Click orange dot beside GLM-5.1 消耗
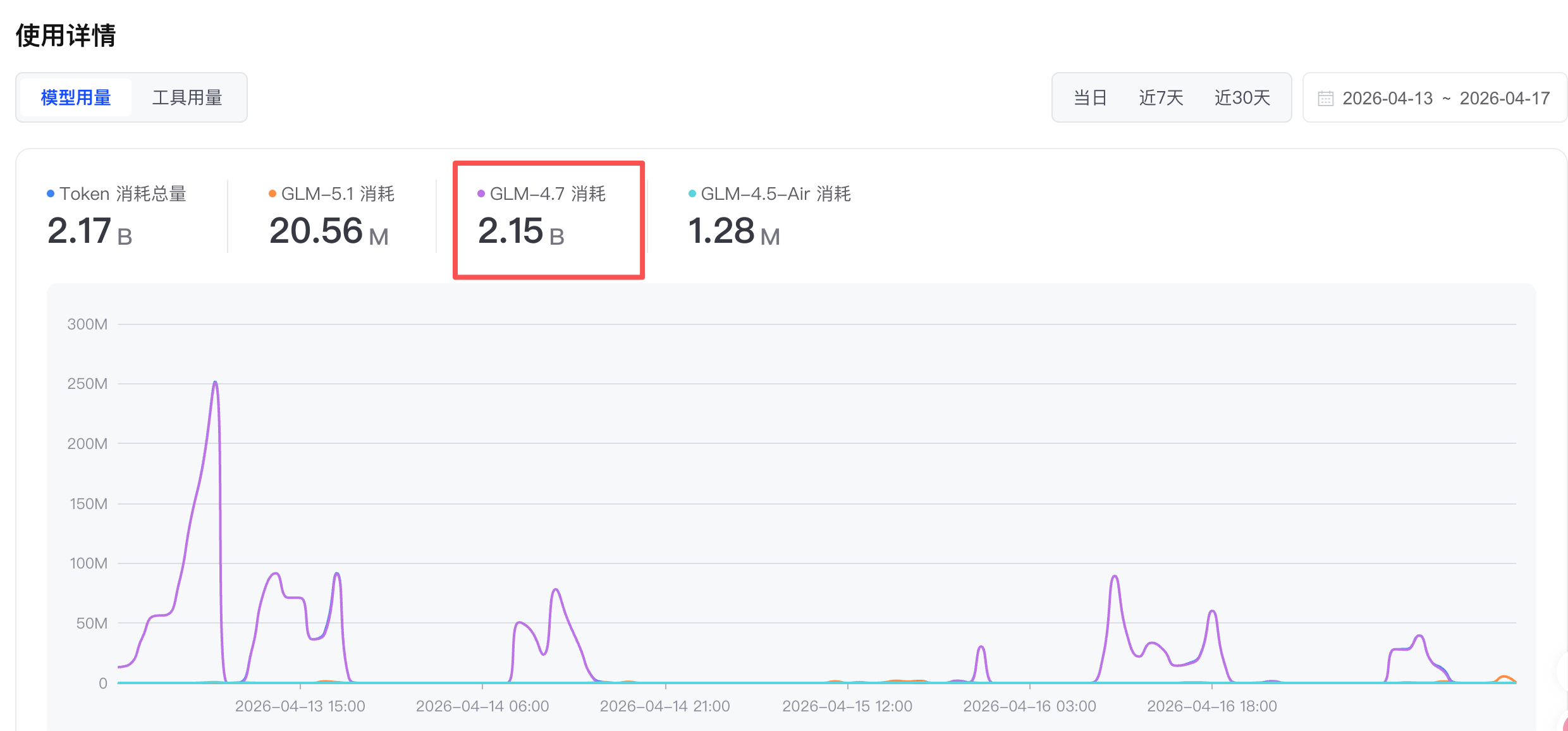The width and height of the screenshot is (1568, 731). [273, 193]
